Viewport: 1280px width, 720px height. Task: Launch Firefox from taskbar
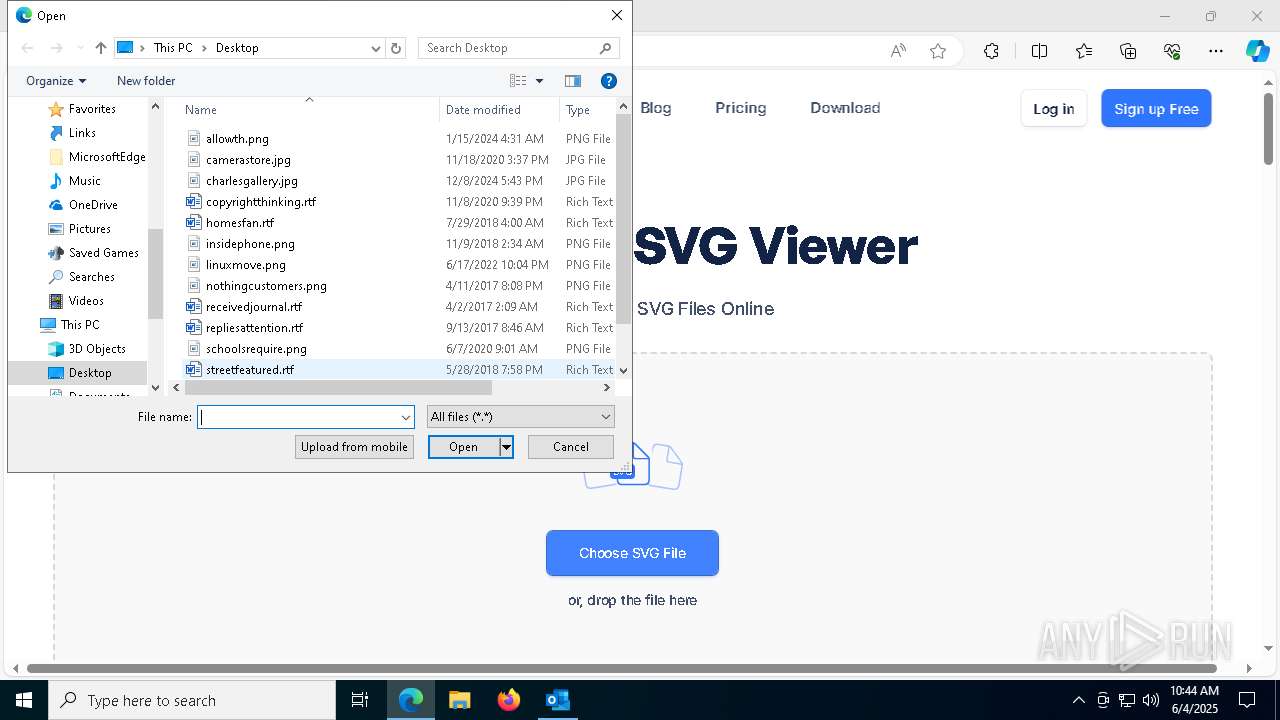[x=509, y=700]
